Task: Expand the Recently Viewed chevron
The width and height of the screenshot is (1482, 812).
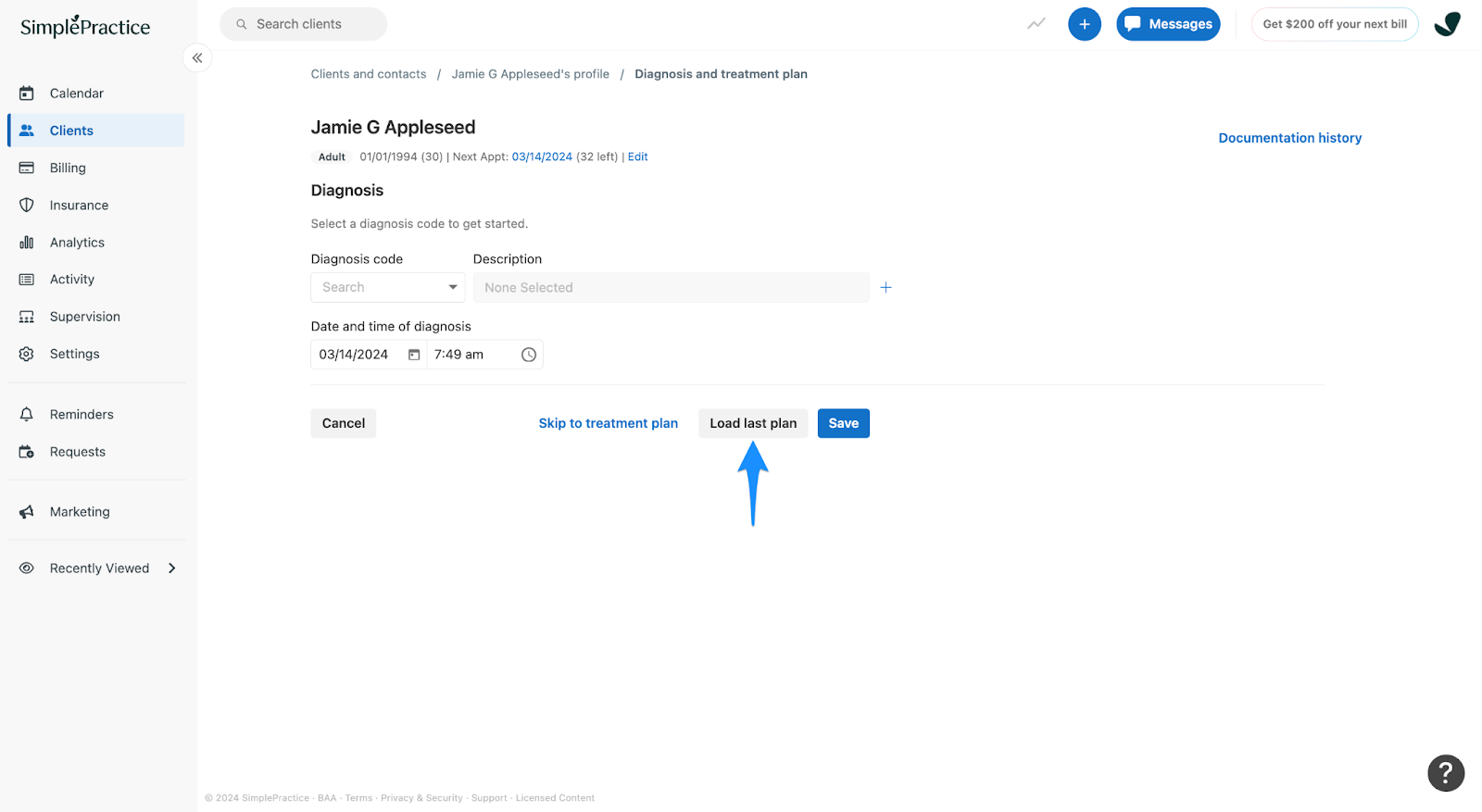Action: 172,568
